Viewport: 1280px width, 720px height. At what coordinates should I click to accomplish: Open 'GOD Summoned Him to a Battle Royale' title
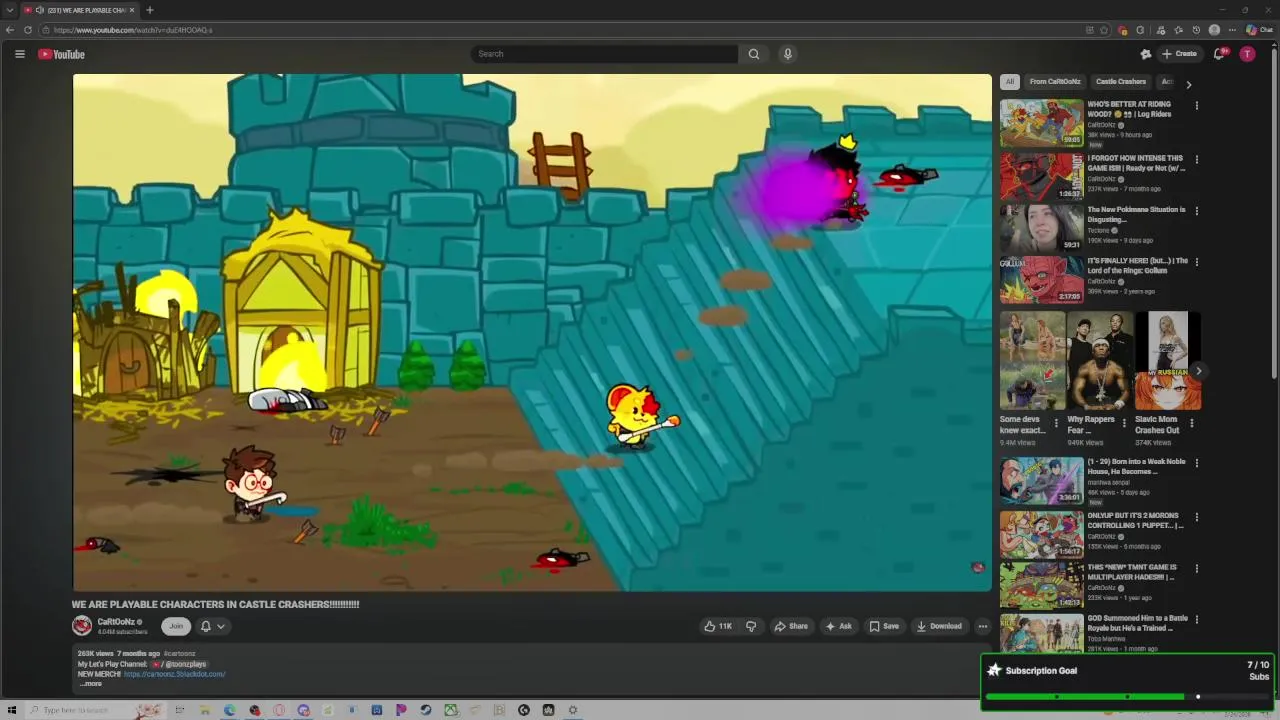[x=1137, y=623]
